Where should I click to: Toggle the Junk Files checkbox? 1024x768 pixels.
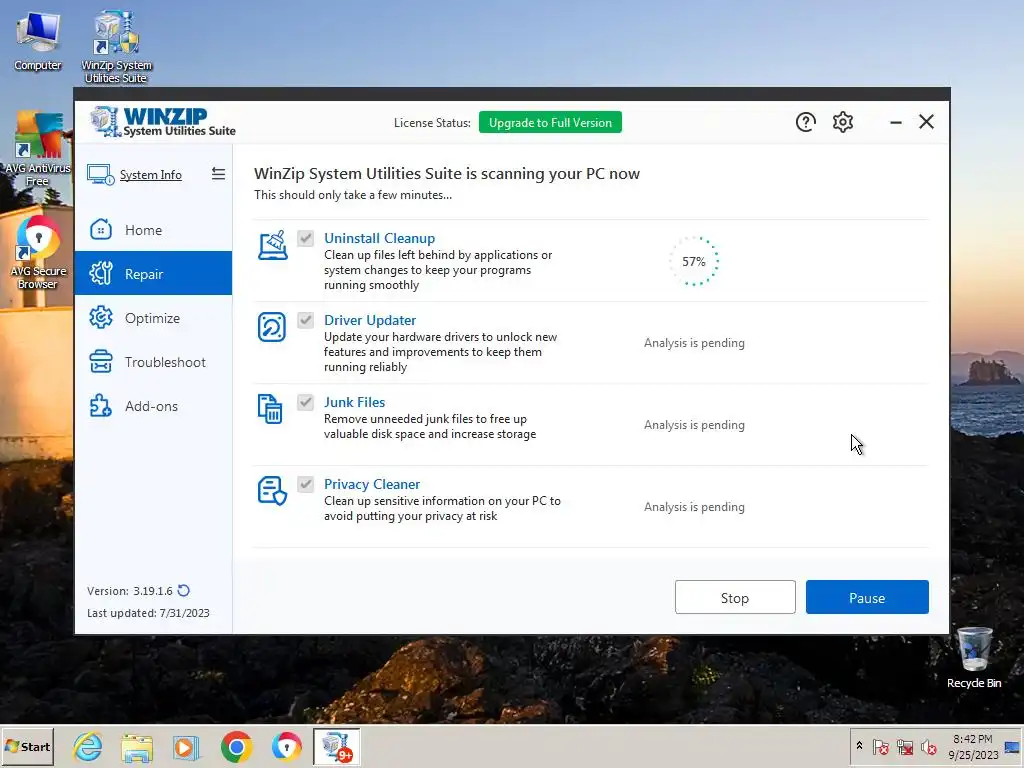[x=306, y=402]
